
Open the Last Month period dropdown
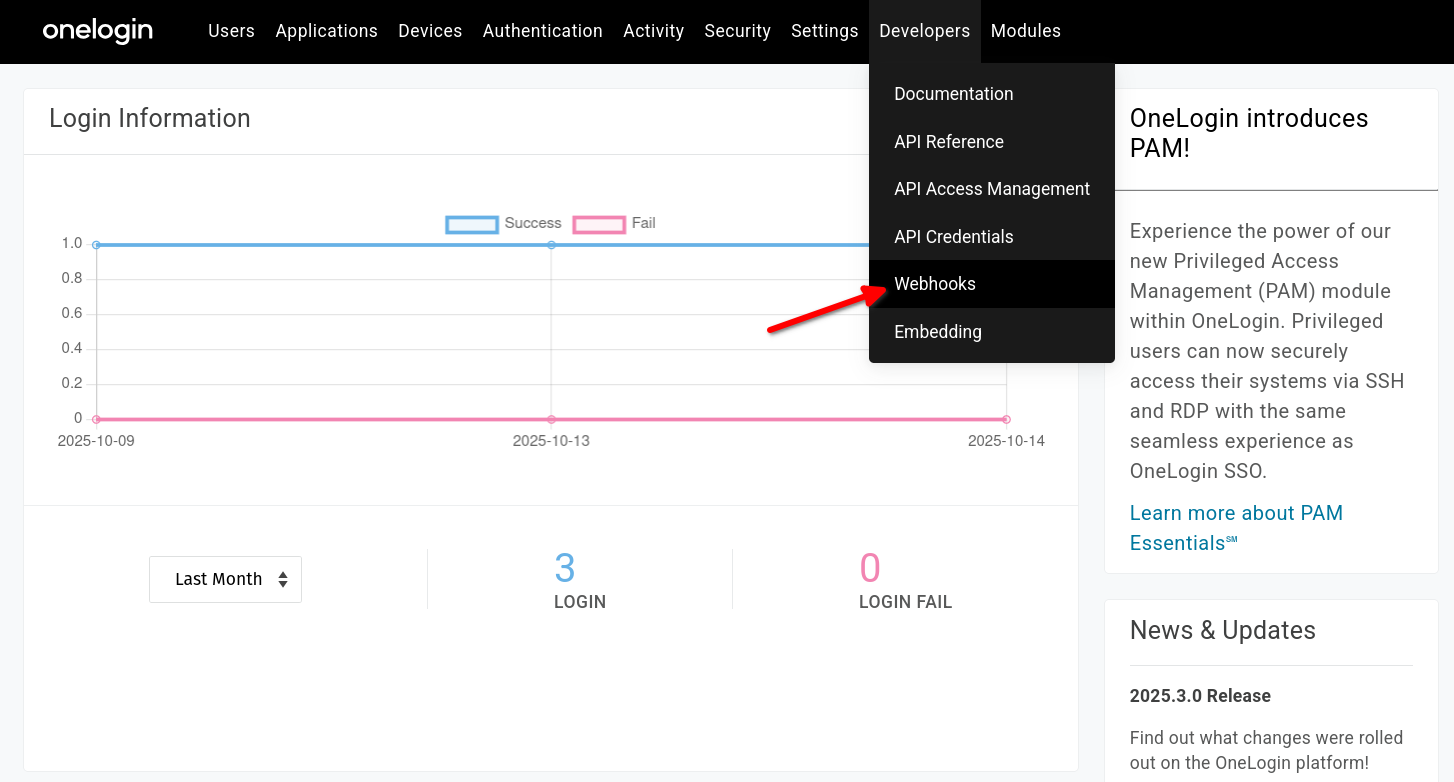[225, 579]
